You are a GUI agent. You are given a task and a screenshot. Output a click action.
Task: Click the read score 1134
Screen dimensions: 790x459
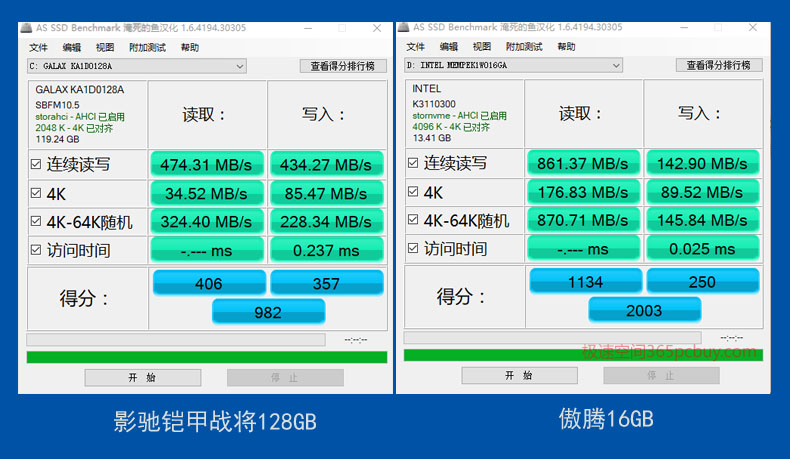[x=585, y=281]
